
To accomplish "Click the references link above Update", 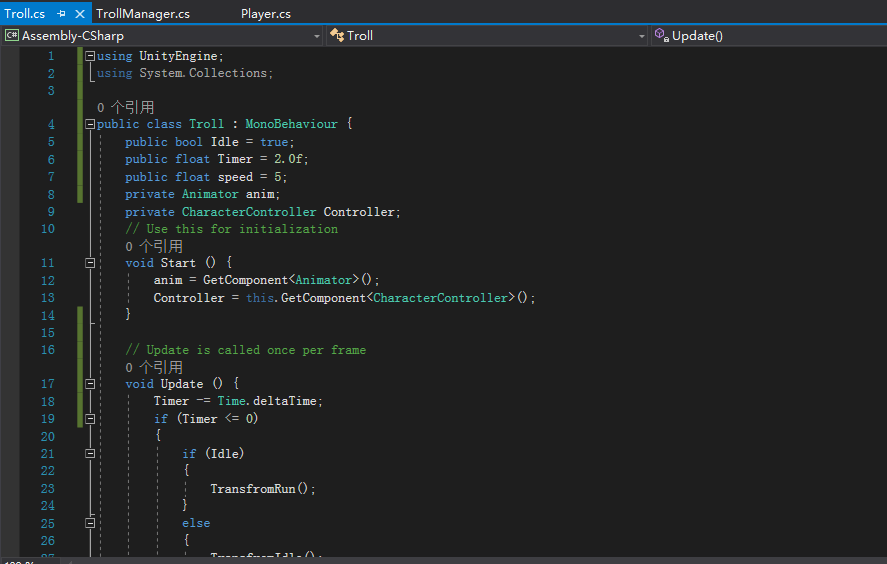I will (x=154, y=367).
